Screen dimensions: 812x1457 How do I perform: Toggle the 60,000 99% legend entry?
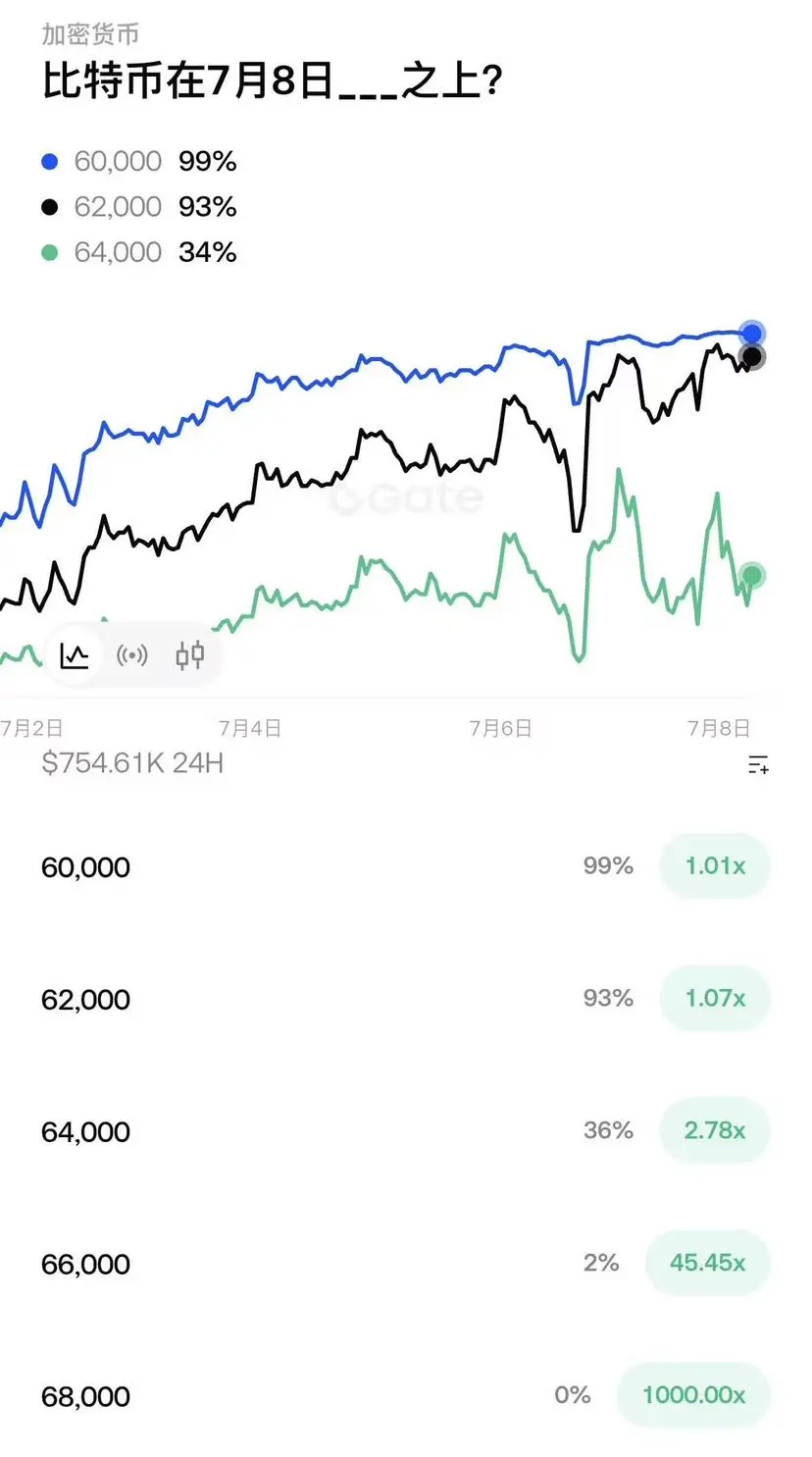pyautogui.click(x=139, y=162)
